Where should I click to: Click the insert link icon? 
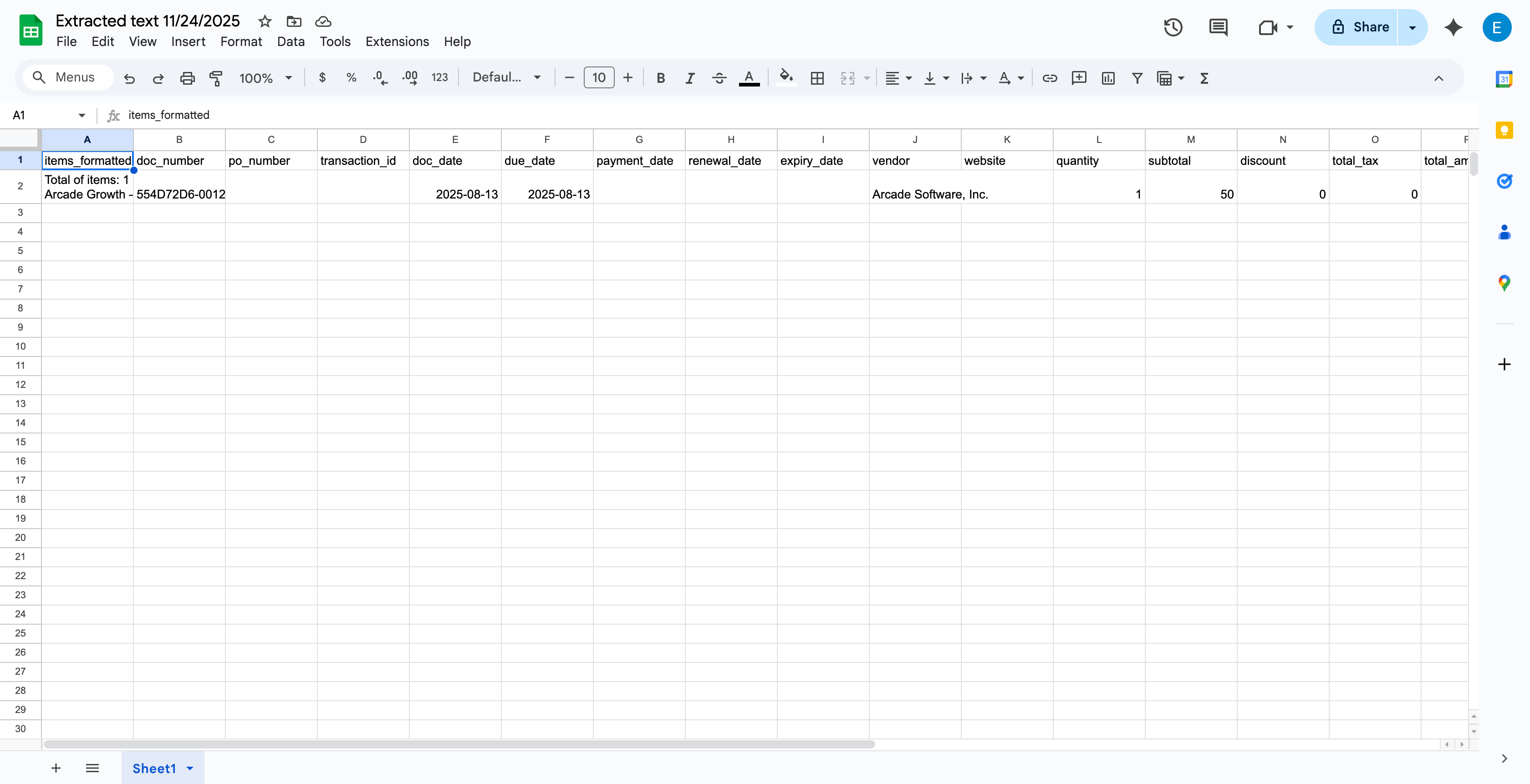tap(1050, 78)
